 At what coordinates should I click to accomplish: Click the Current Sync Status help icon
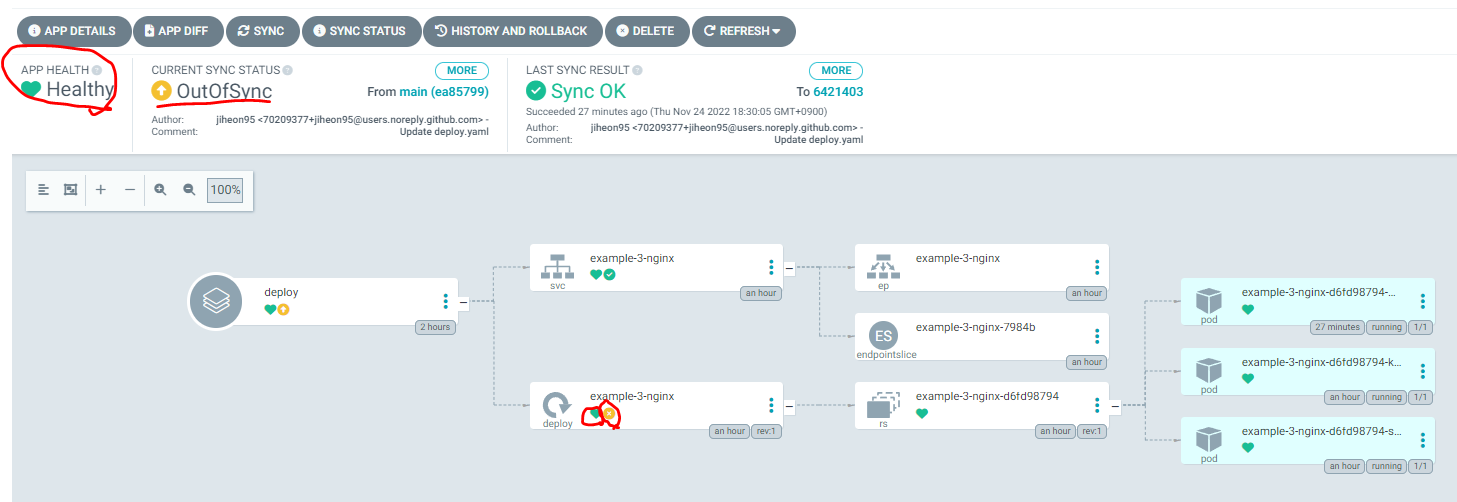(288, 70)
